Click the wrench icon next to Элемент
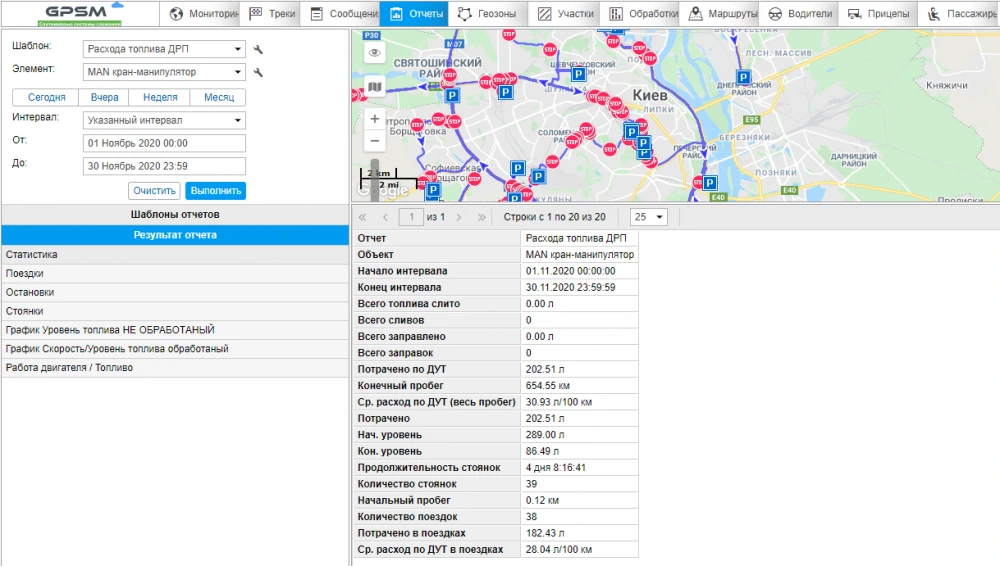 (x=258, y=73)
